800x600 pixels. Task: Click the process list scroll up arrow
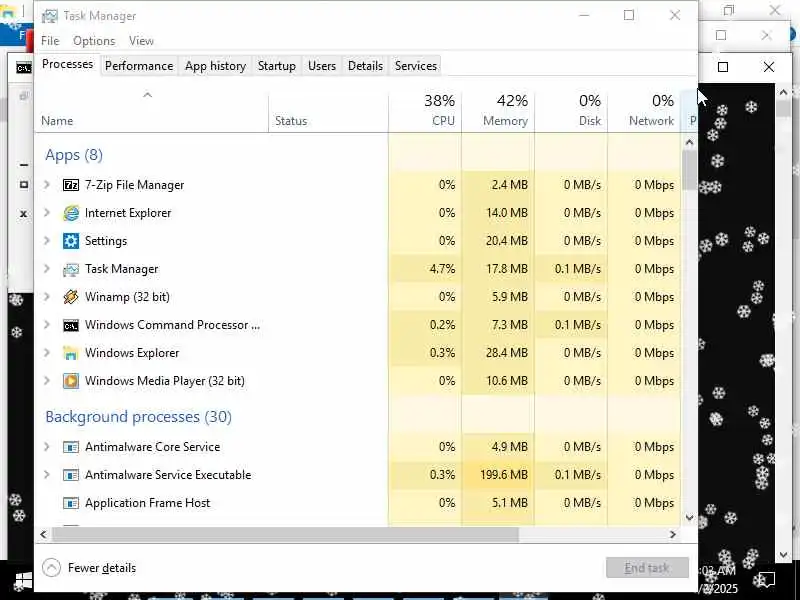689,142
